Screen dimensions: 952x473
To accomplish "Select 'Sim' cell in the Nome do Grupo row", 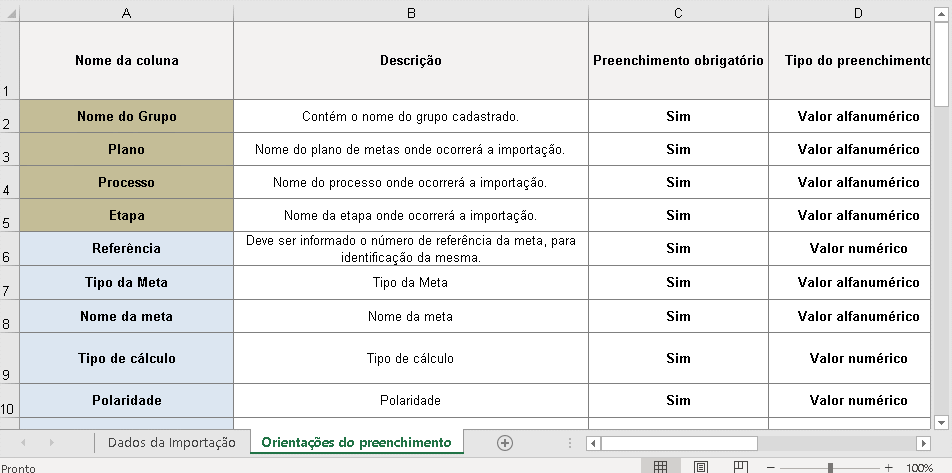I will (678, 116).
